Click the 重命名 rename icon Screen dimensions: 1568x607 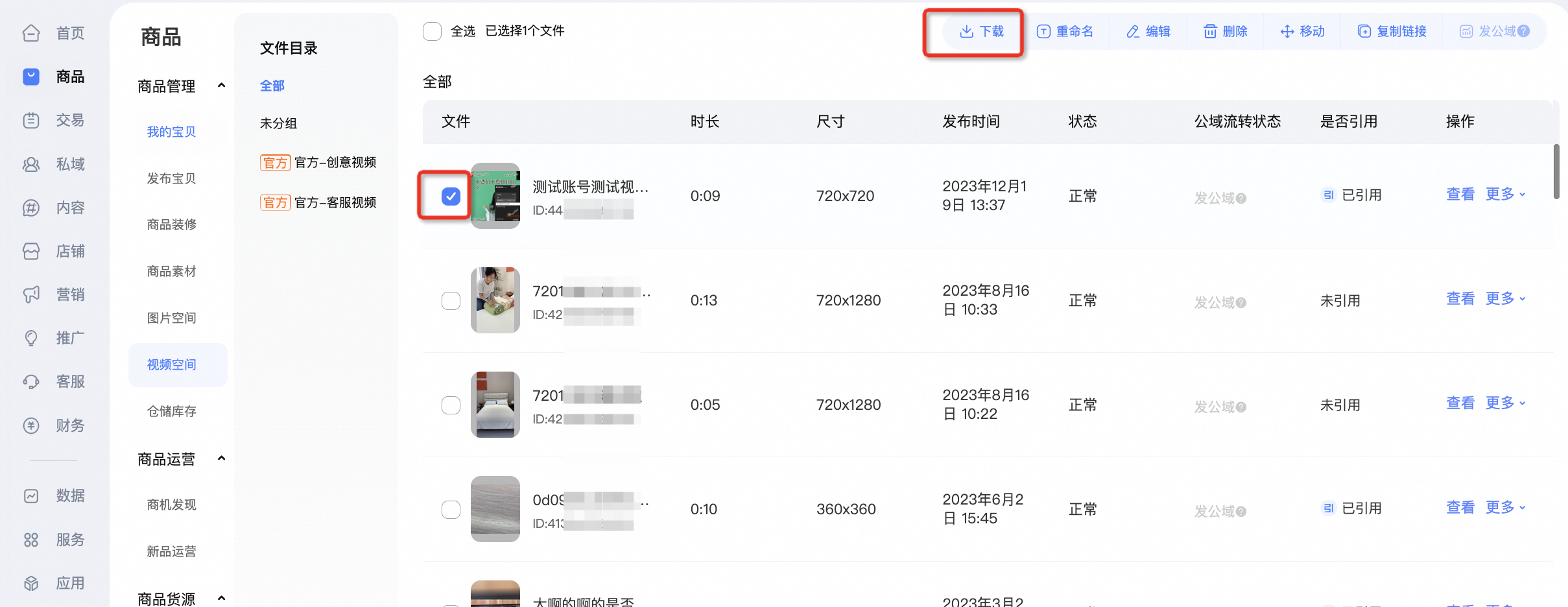tap(1043, 32)
